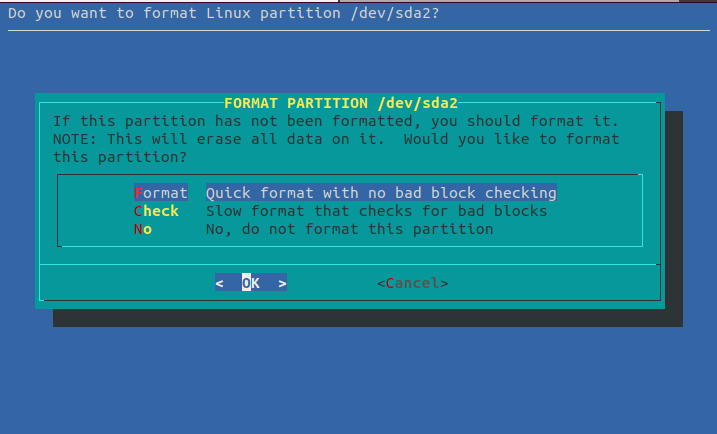Click the left angle bracket of OK
717x434 pixels.
pyautogui.click(x=220, y=283)
